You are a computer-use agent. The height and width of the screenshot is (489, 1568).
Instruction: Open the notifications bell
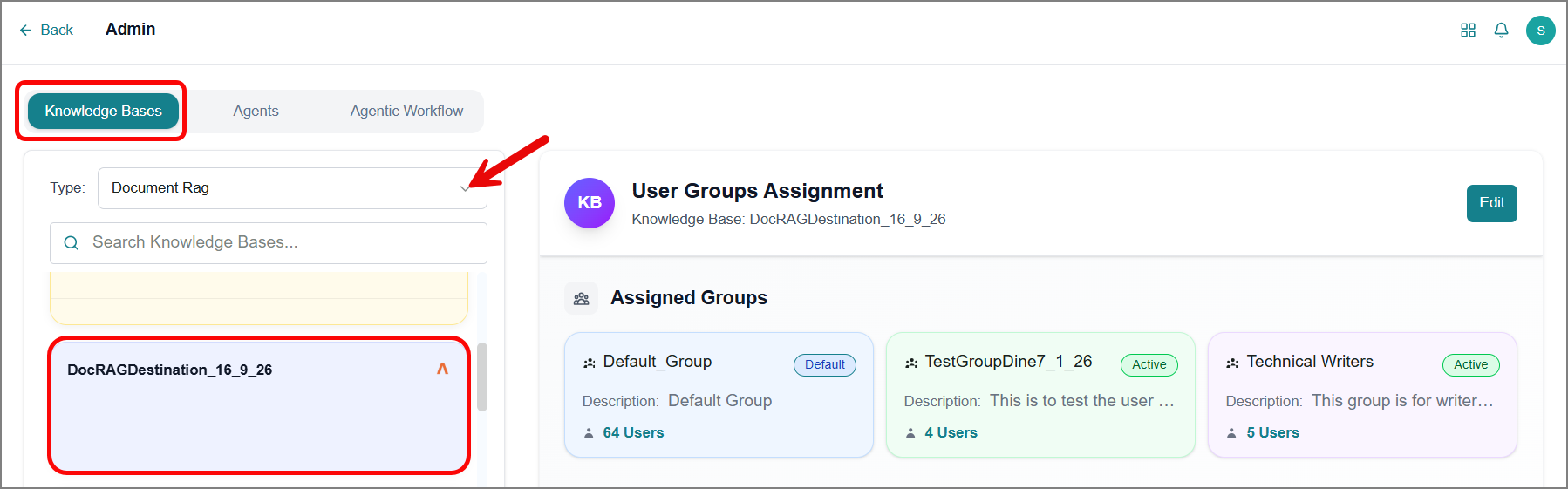click(1501, 31)
